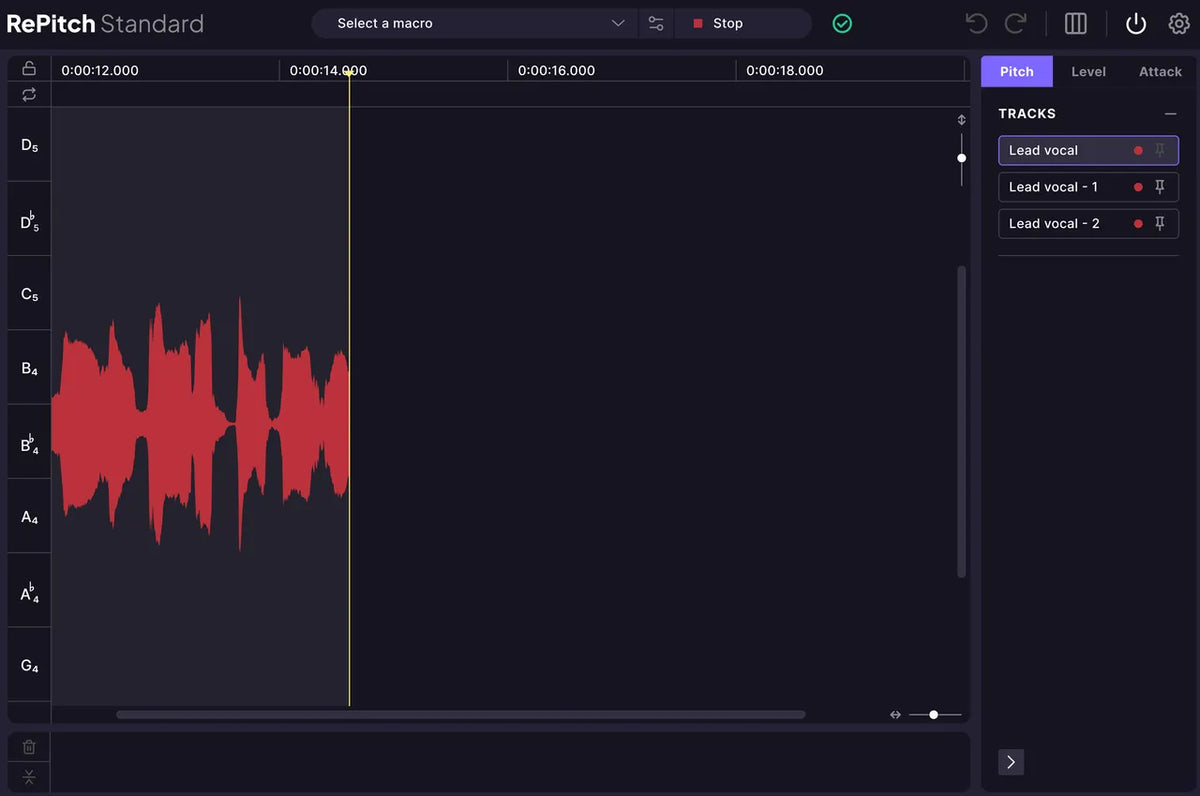Switch to the Level tab
The image size is (1200, 796).
(x=1088, y=72)
